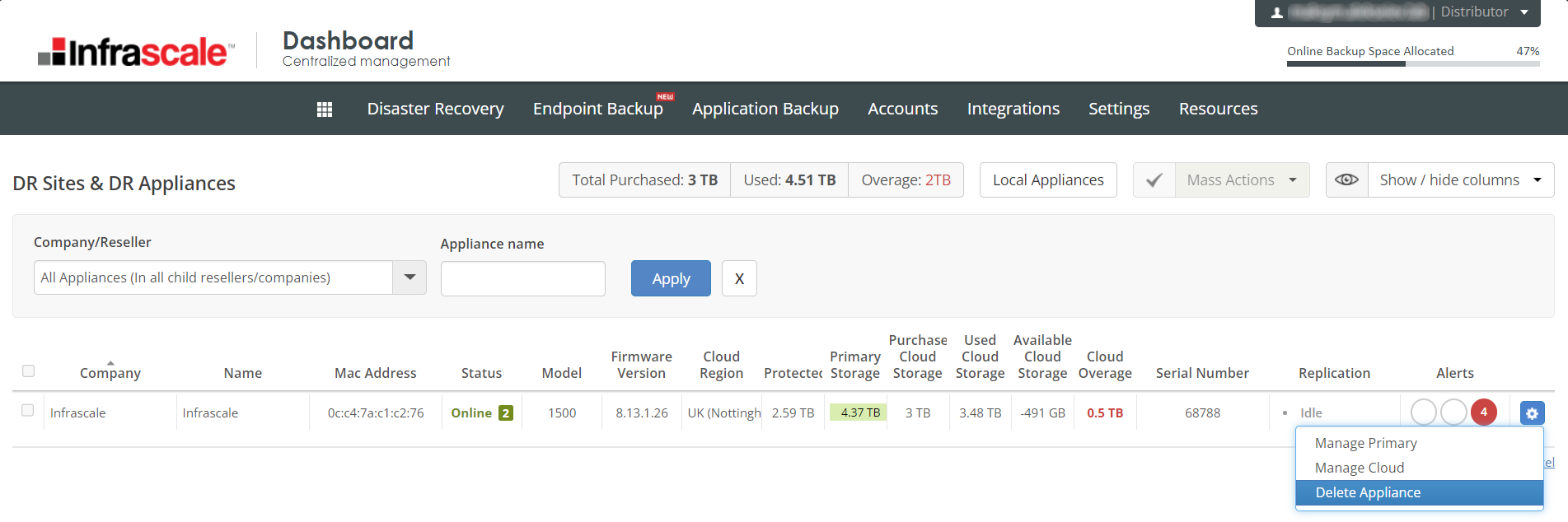Click the second empty alert circle

[1453, 412]
